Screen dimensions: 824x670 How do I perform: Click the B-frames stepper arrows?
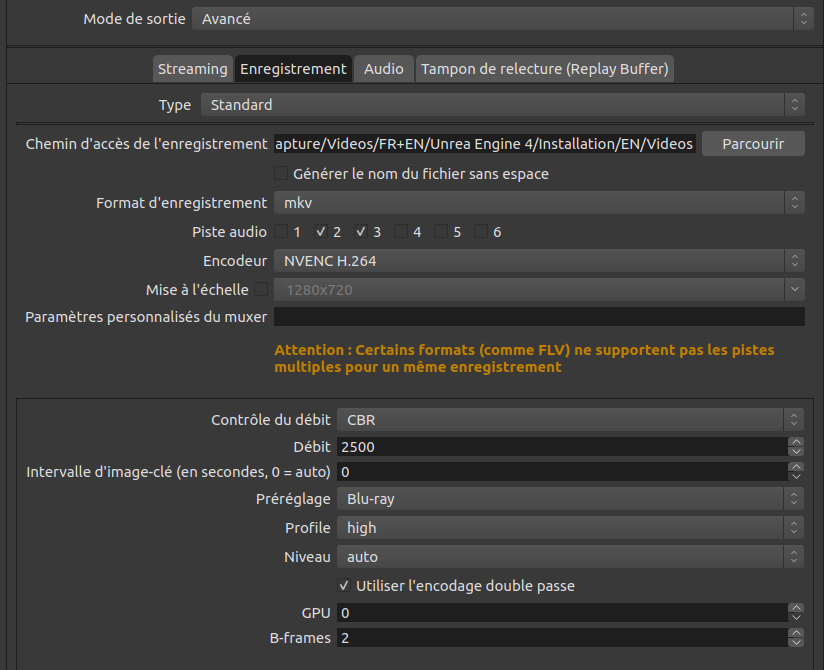(x=795, y=638)
